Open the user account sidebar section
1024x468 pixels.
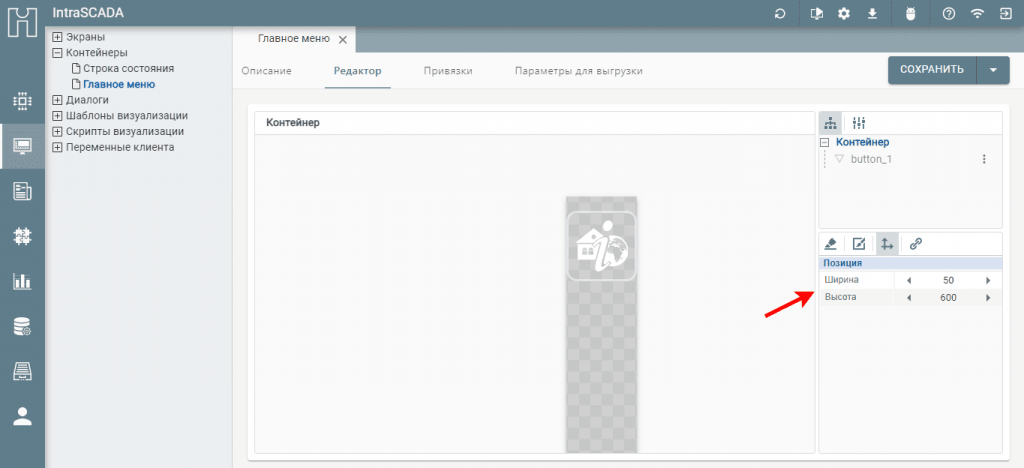(23, 416)
